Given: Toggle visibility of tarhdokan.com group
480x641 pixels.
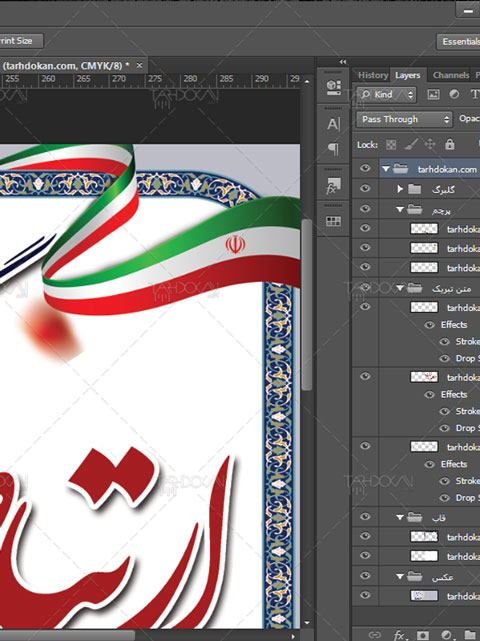Looking at the screenshot, I should coord(365,168).
